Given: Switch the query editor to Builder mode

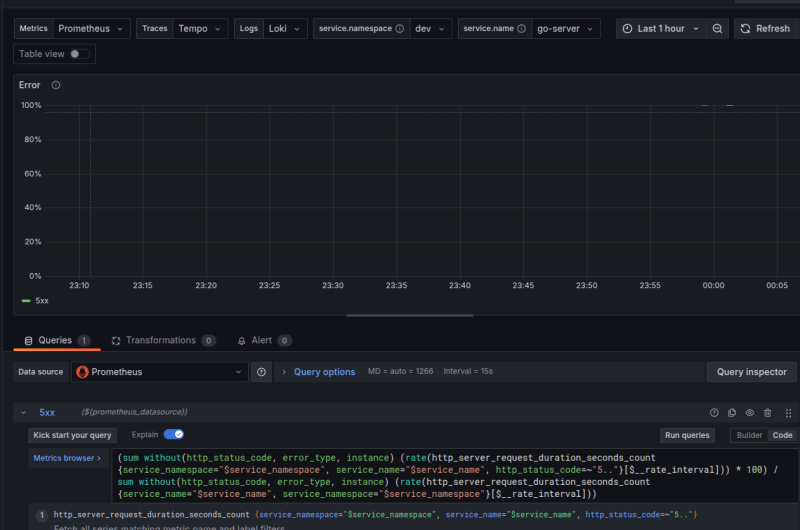Looking at the screenshot, I should 748,435.
